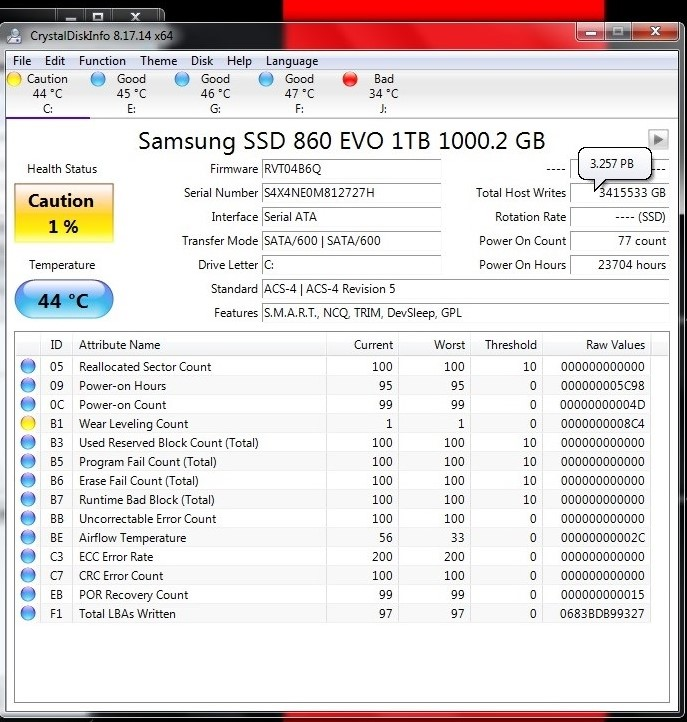The image size is (687, 722).
Task: Maximize the background window behind CrystalDiskInfo
Action: (98, 16)
